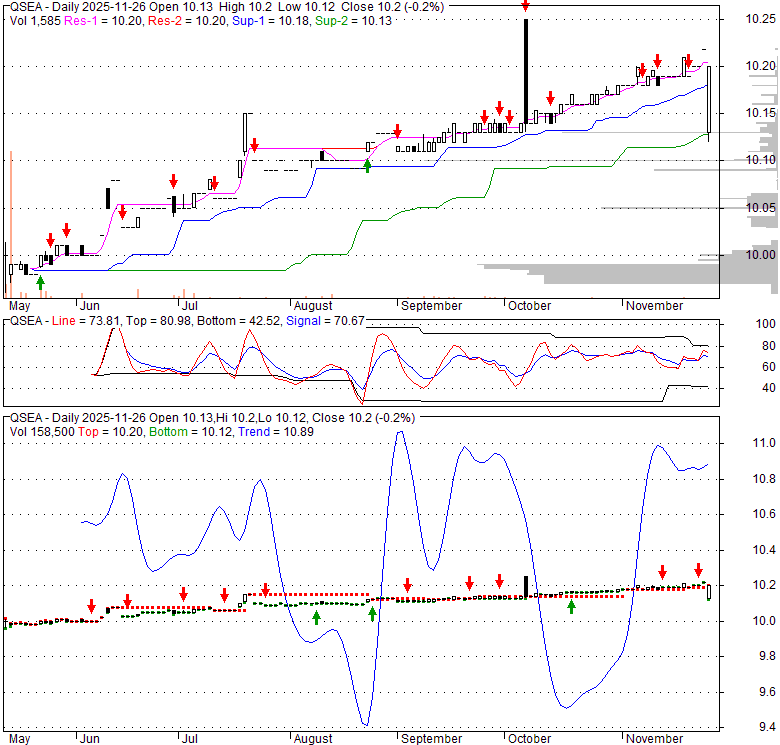This screenshot has height=745, width=780.
Task: Click the green arrow in May on top chart
Action: pos(40,284)
